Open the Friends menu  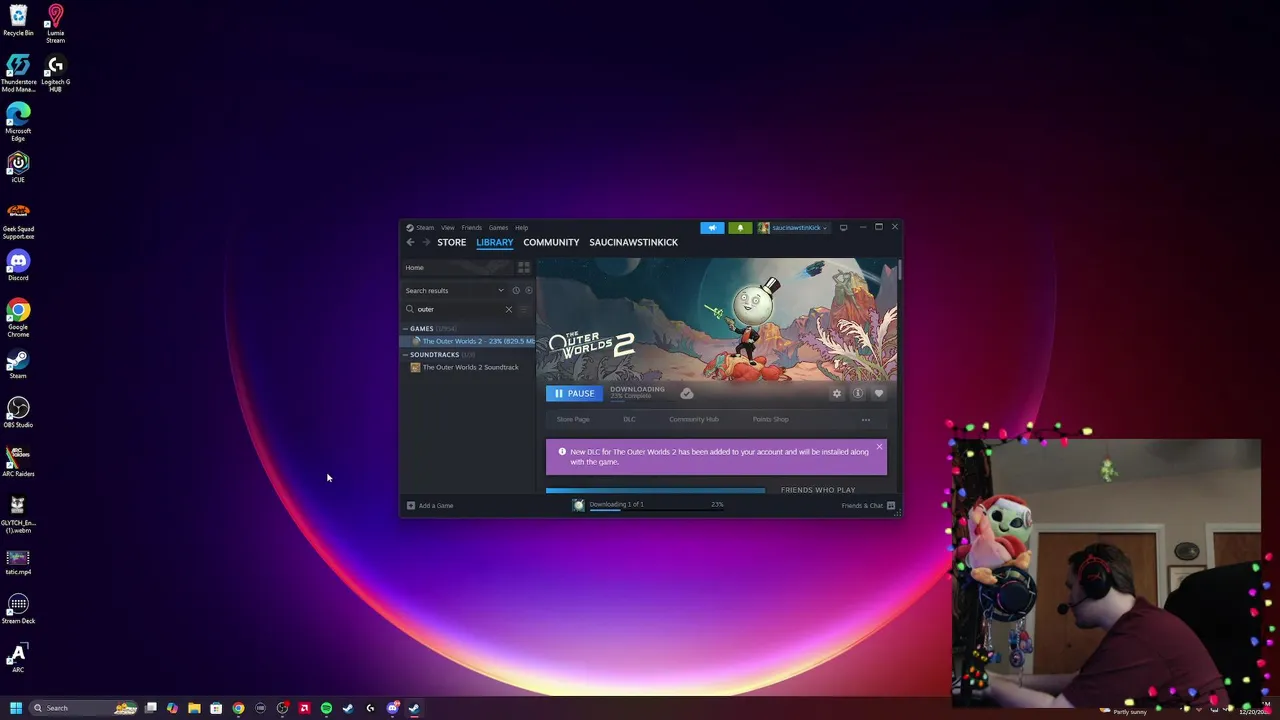tap(471, 228)
